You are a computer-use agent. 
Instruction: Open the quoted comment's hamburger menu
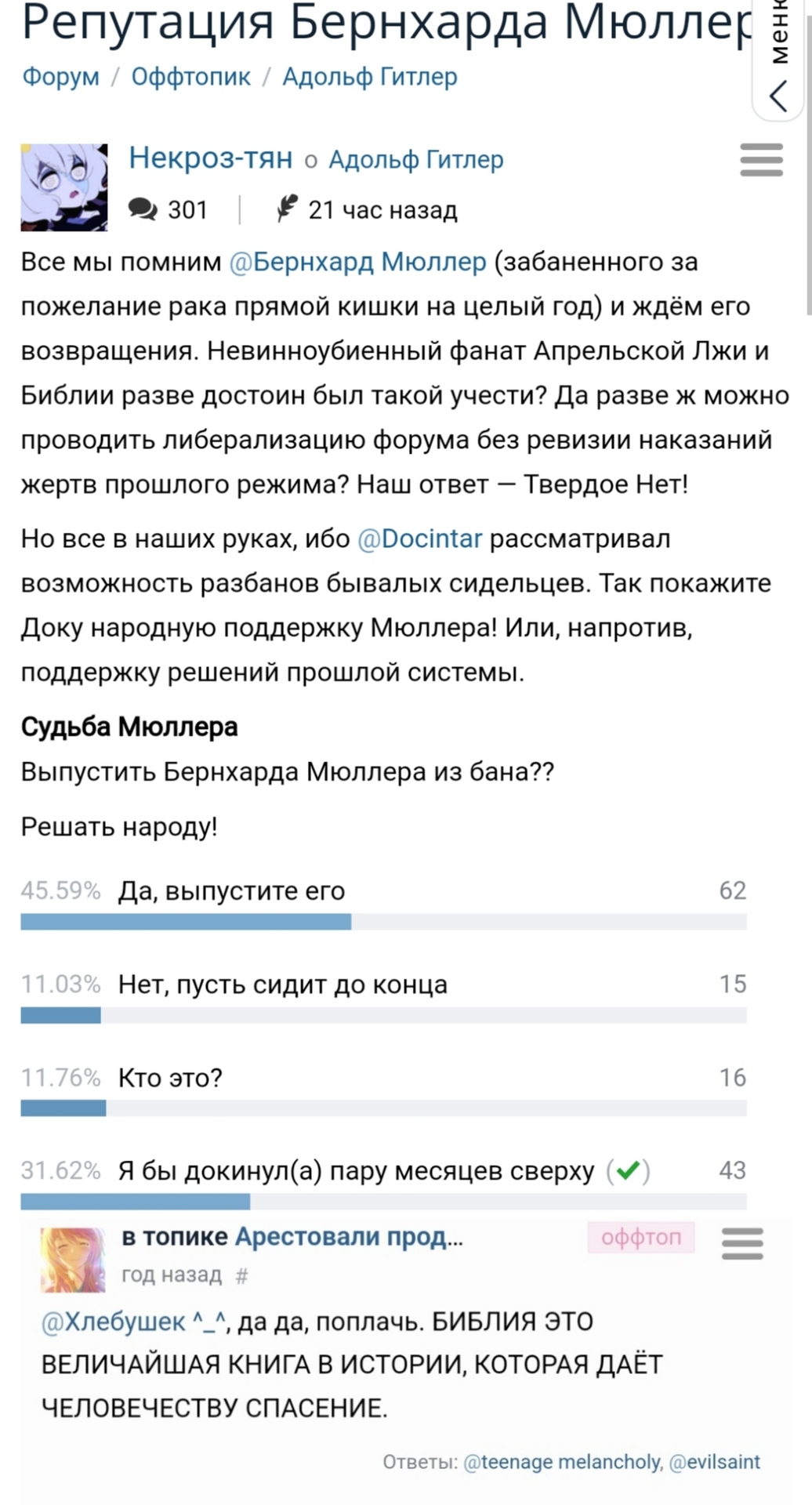tap(741, 1243)
